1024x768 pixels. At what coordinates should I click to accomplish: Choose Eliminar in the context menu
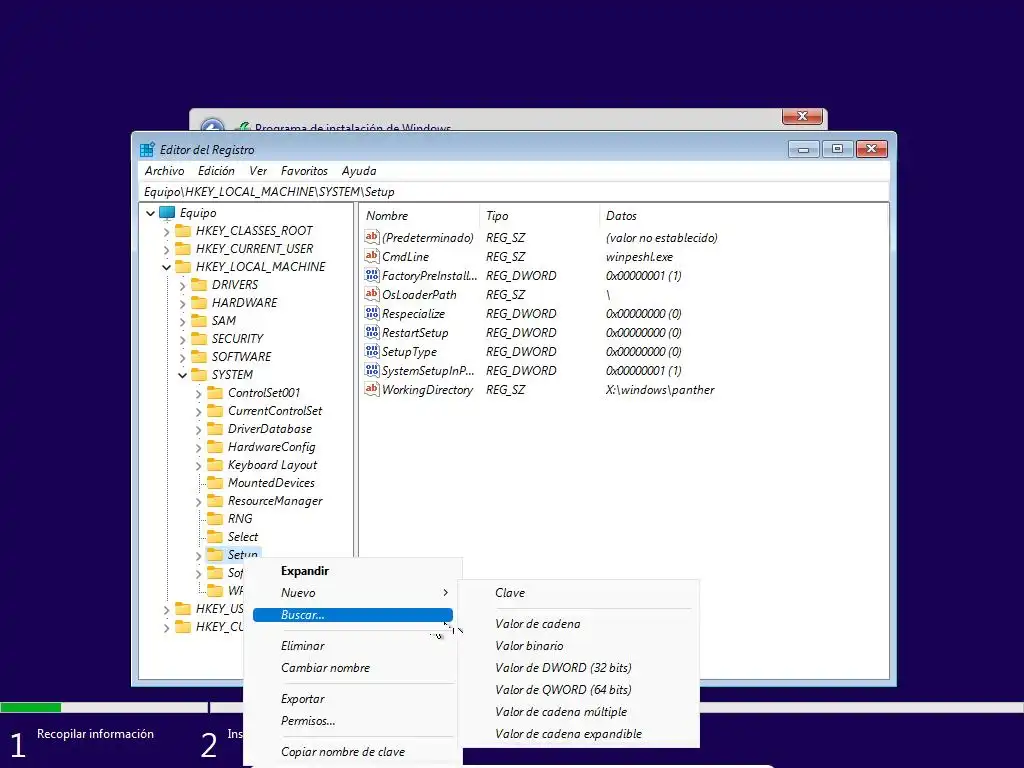pos(353,646)
